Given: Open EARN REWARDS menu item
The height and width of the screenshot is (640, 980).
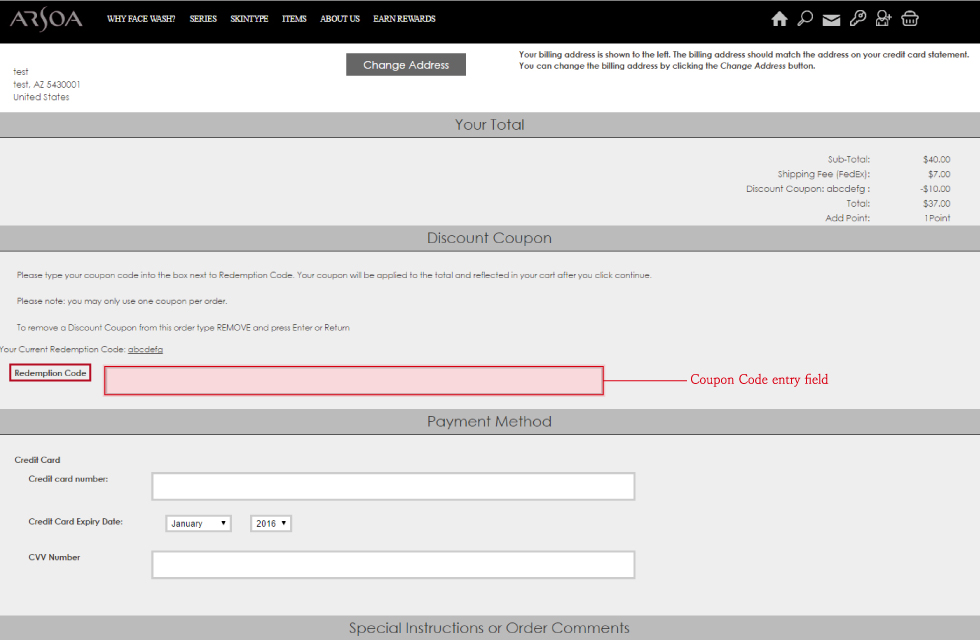Looking at the screenshot, I should pos(404,19).
